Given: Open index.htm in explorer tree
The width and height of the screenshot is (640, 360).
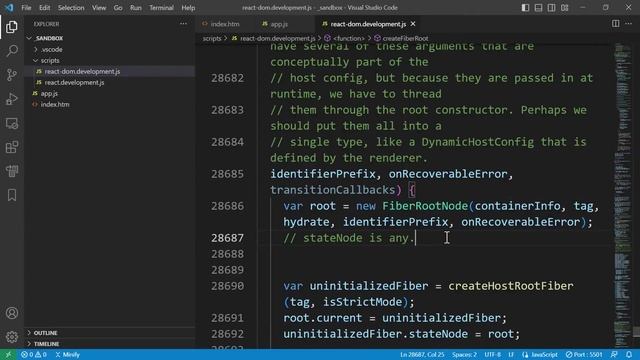Looking at the screenshot, I should point(109,104).
